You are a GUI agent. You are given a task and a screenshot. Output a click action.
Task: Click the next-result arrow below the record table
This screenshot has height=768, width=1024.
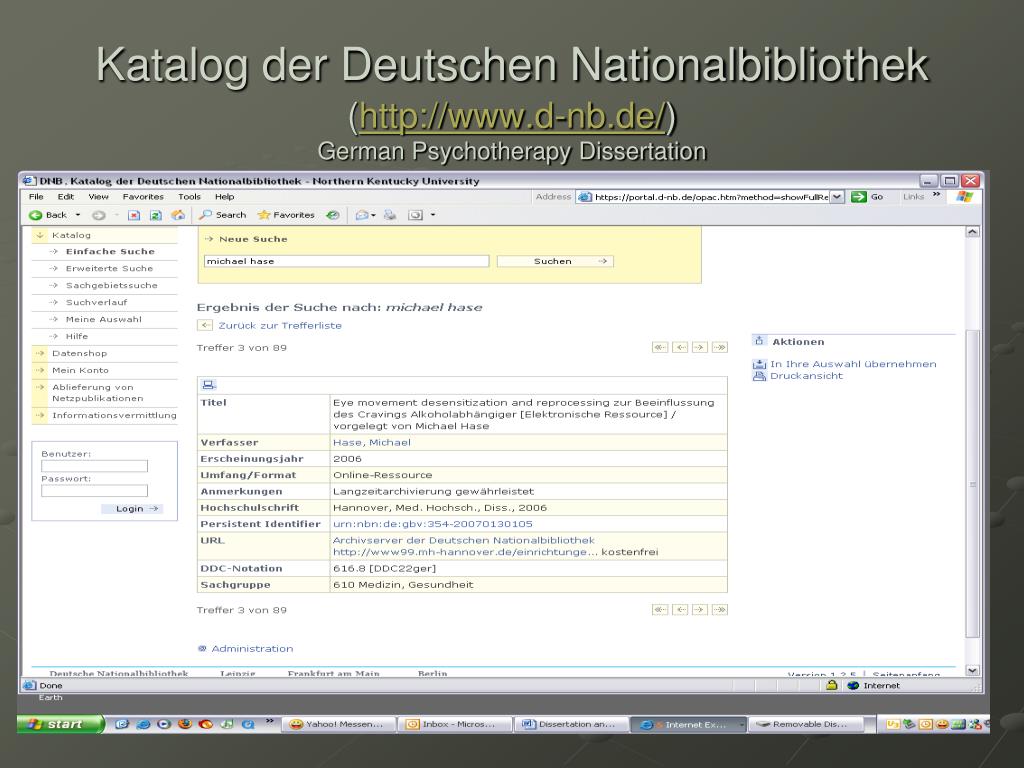tap(699, 610)
